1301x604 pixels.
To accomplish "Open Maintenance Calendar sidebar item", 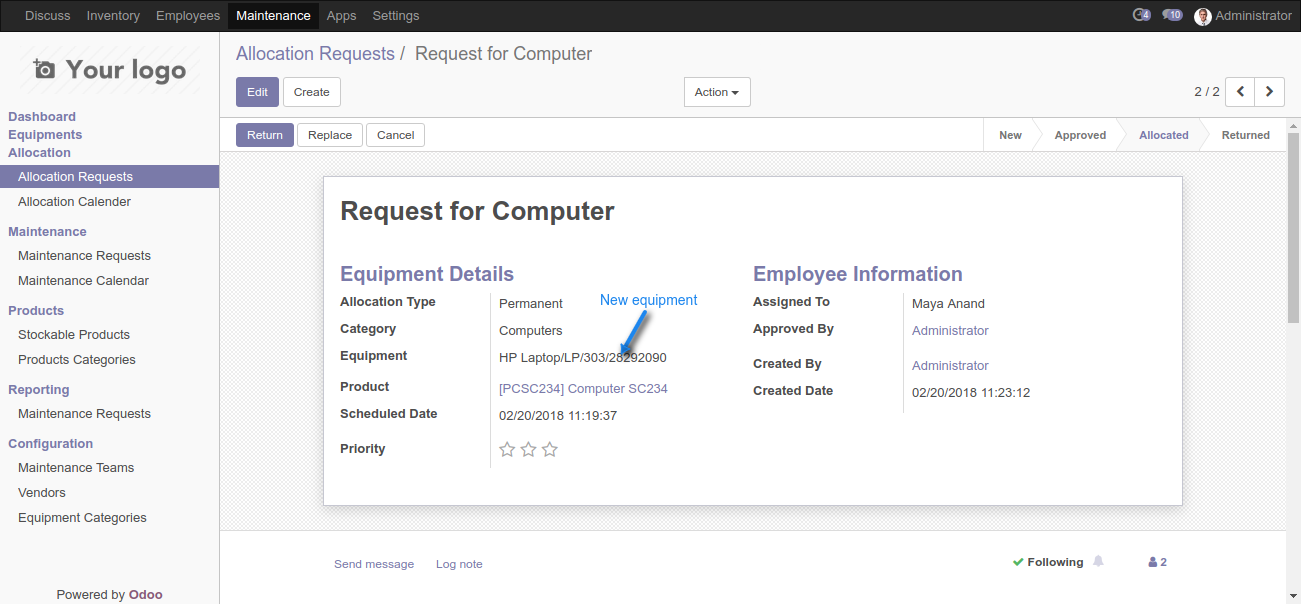I will pyautogui.click(x=109, y=281).
